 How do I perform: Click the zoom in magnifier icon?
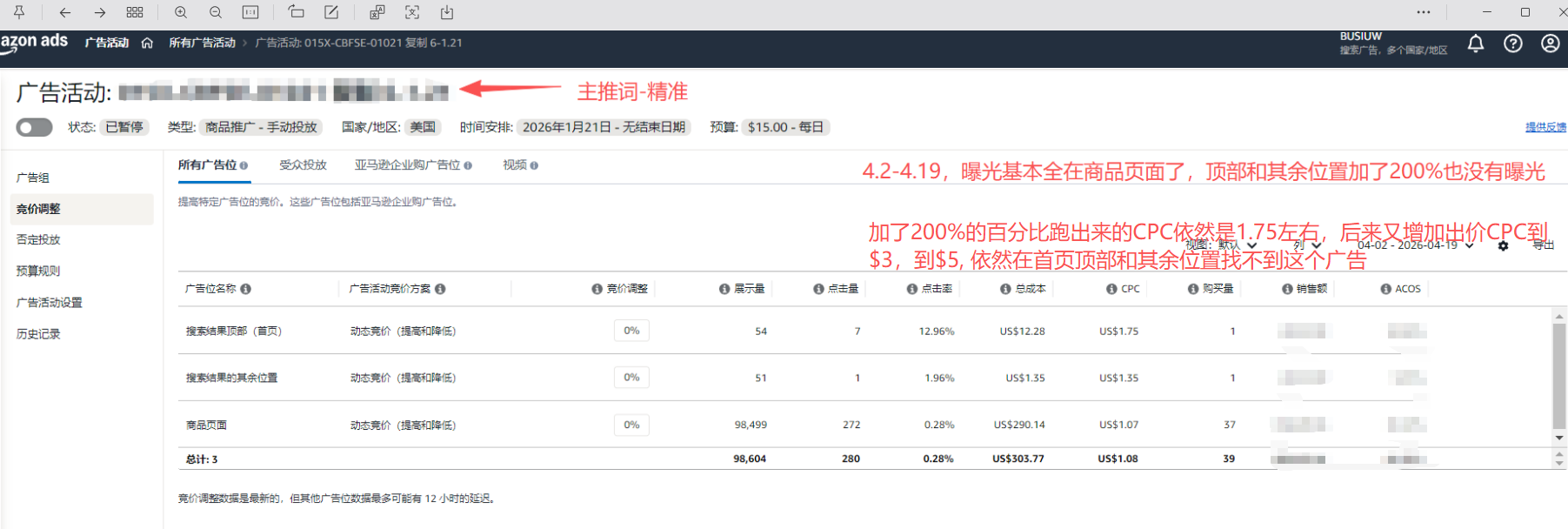point(181,12)
